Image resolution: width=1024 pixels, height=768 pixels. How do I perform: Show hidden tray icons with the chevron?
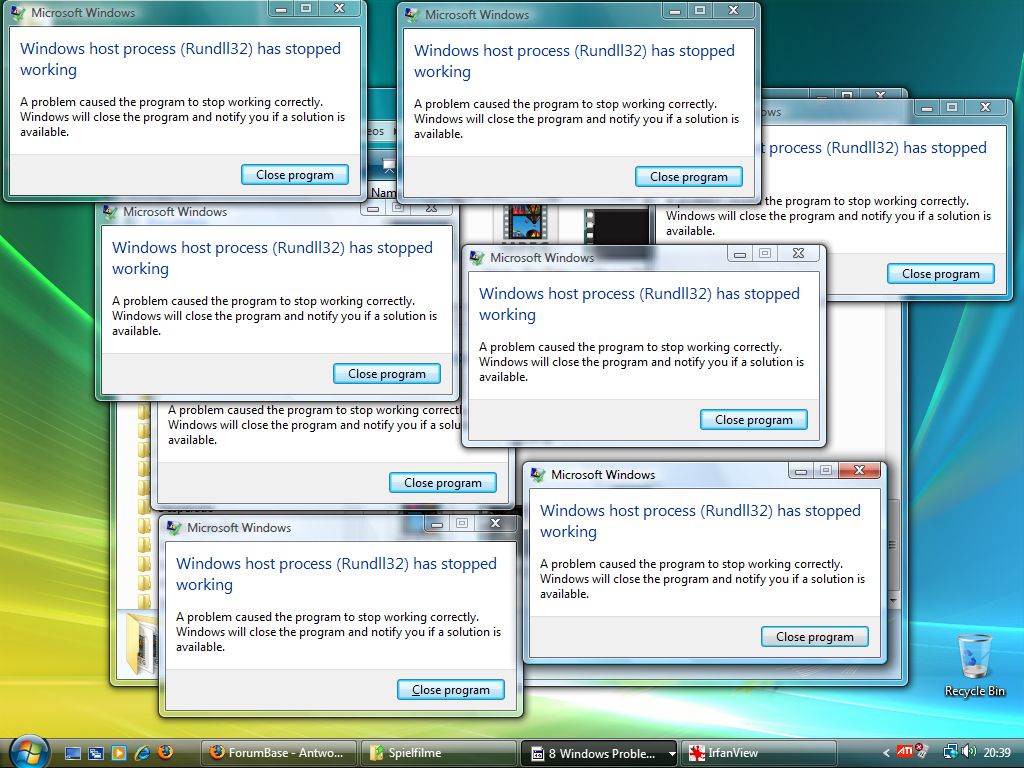point(886,753)
